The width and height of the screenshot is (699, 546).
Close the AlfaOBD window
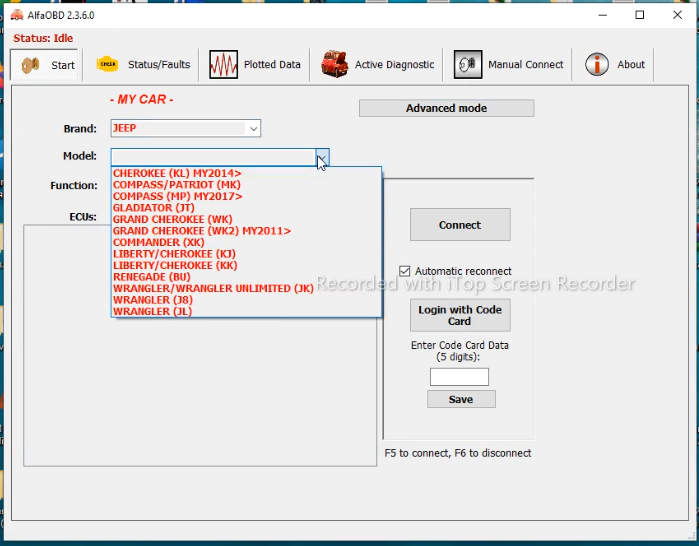pos(677,15)
